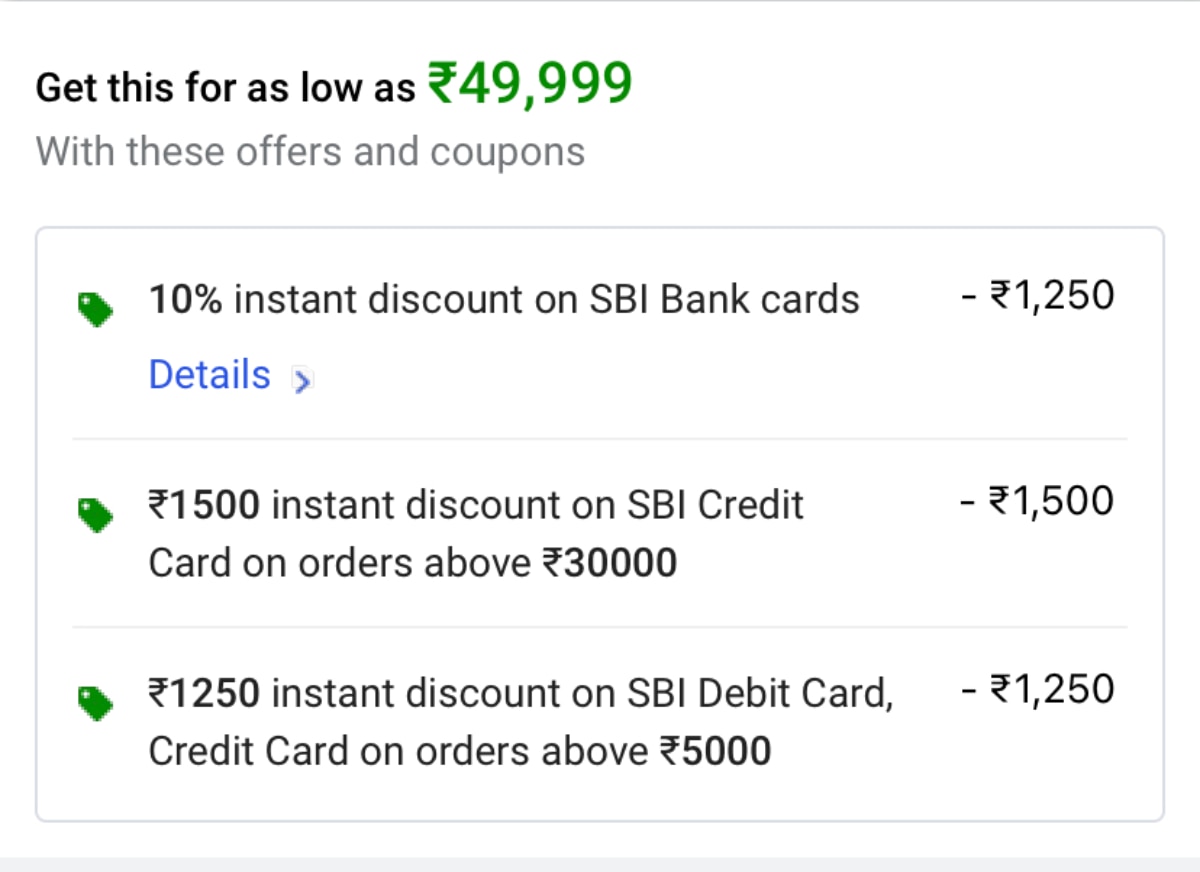The width and height of the screenshot is (1200, 872).
Task: Click the - ₹1,250 amount on the Debit Card row
Action: pos(1037,689)
